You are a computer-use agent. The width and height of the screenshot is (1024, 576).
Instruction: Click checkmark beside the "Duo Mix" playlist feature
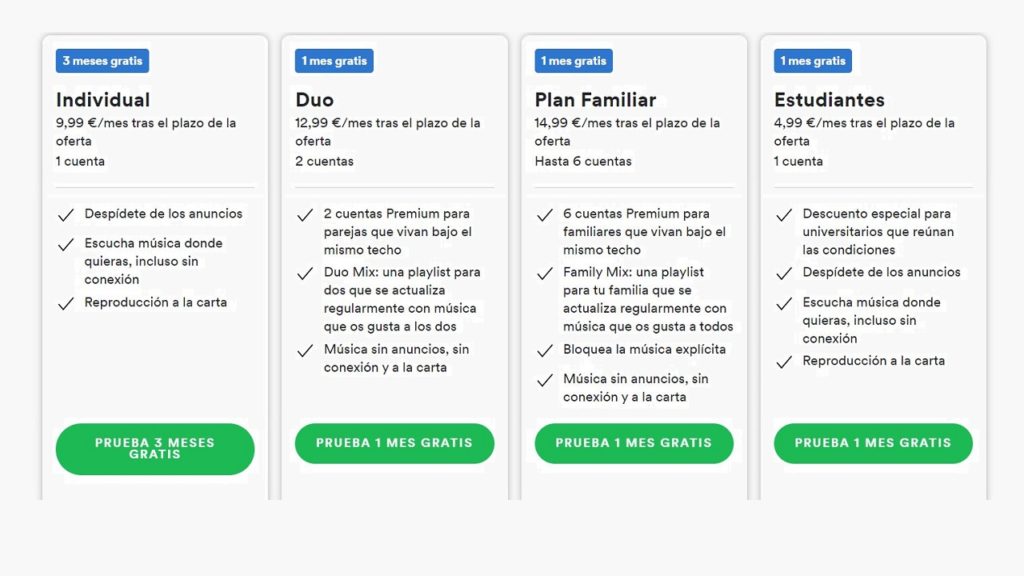306,271
